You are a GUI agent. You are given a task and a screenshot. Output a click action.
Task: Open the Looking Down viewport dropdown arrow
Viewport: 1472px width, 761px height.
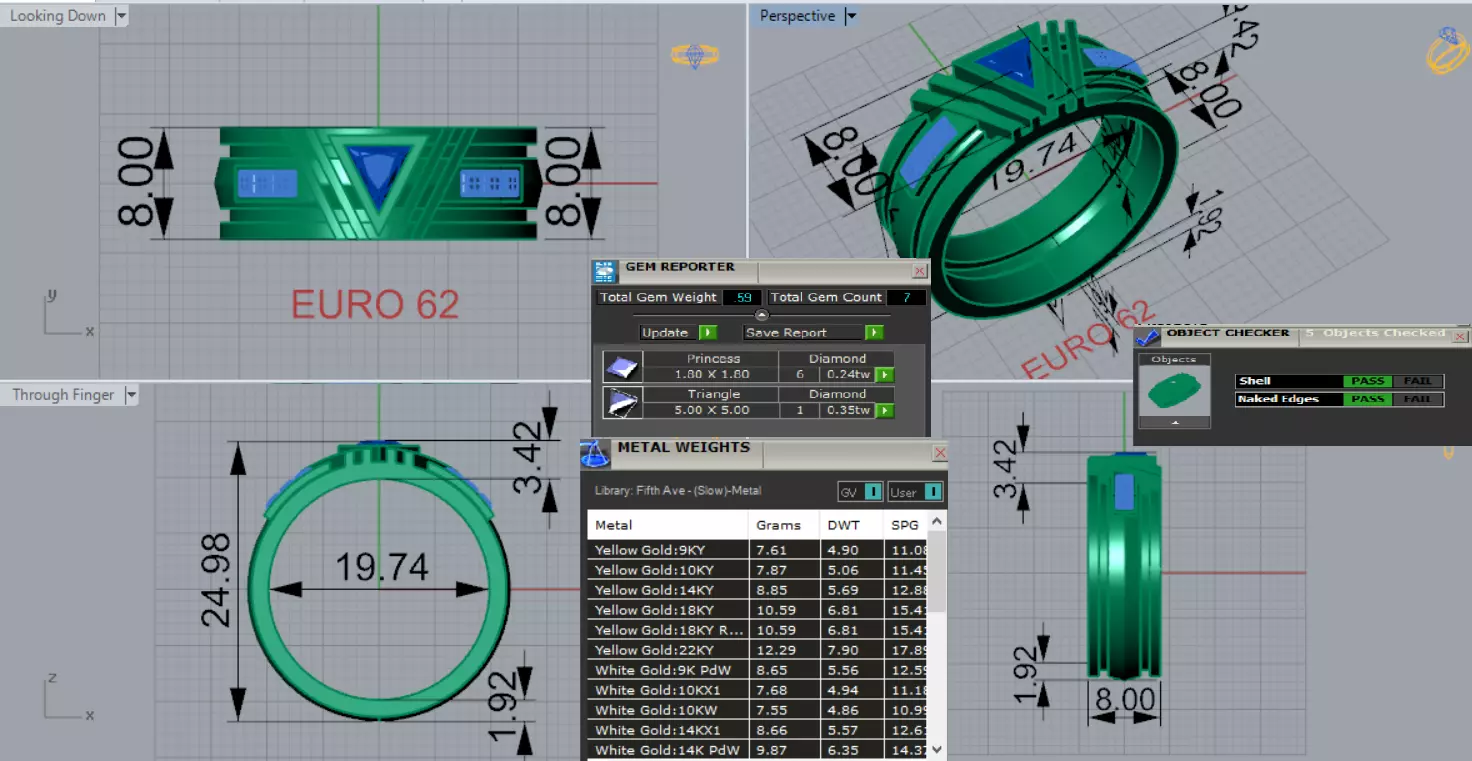[121, 16]
